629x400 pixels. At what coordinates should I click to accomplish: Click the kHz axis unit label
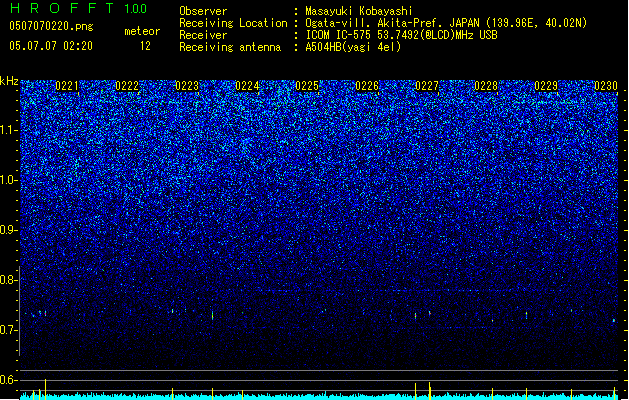[x=9, y=81]
